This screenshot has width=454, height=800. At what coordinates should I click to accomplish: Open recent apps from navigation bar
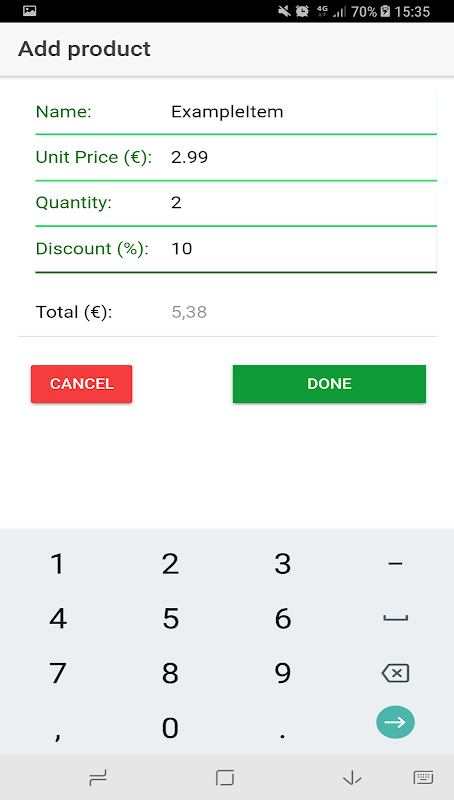(x=98, y=778)
